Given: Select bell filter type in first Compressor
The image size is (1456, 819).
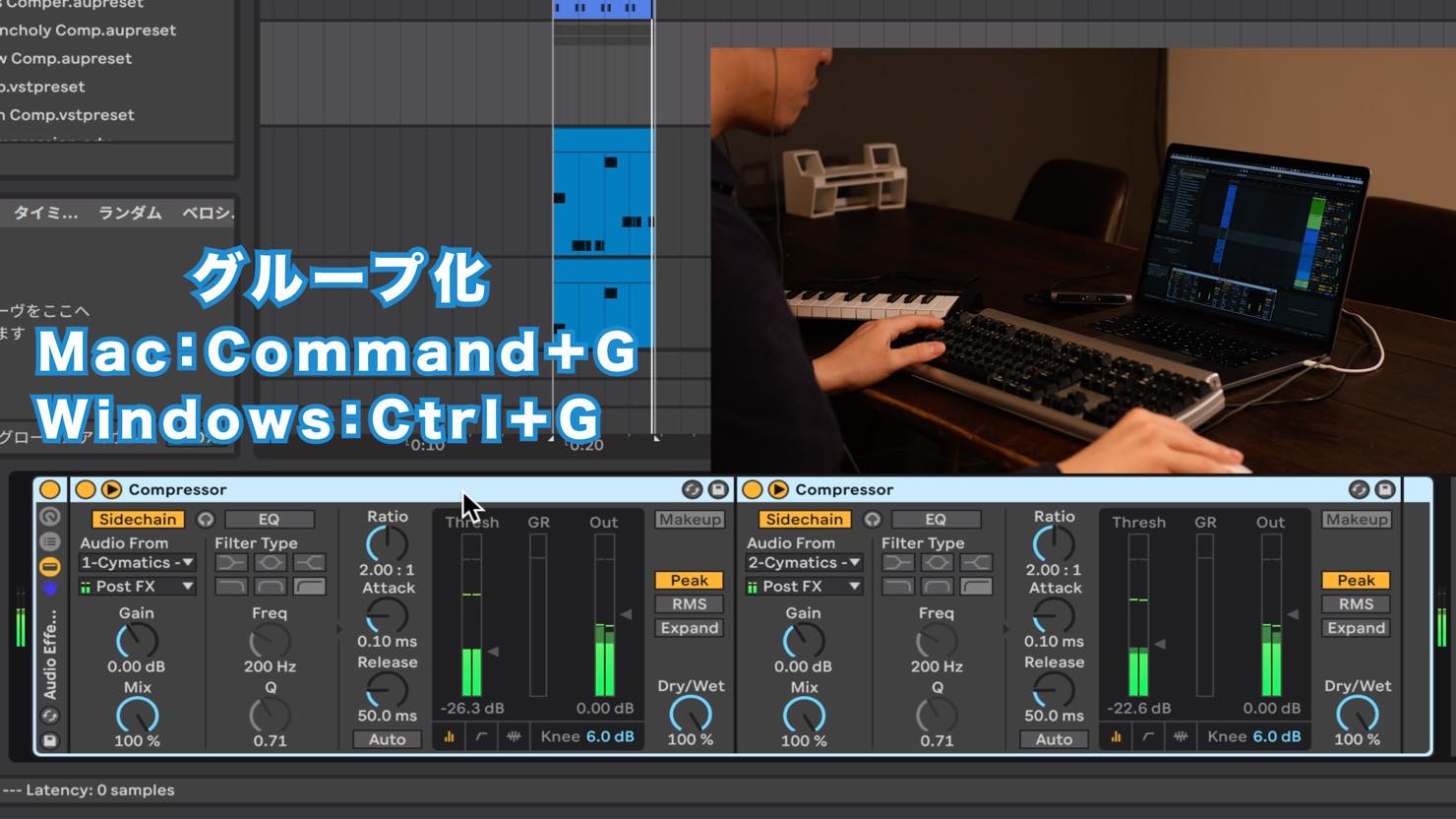Looking at the screenshot, I should coord(271,562).
